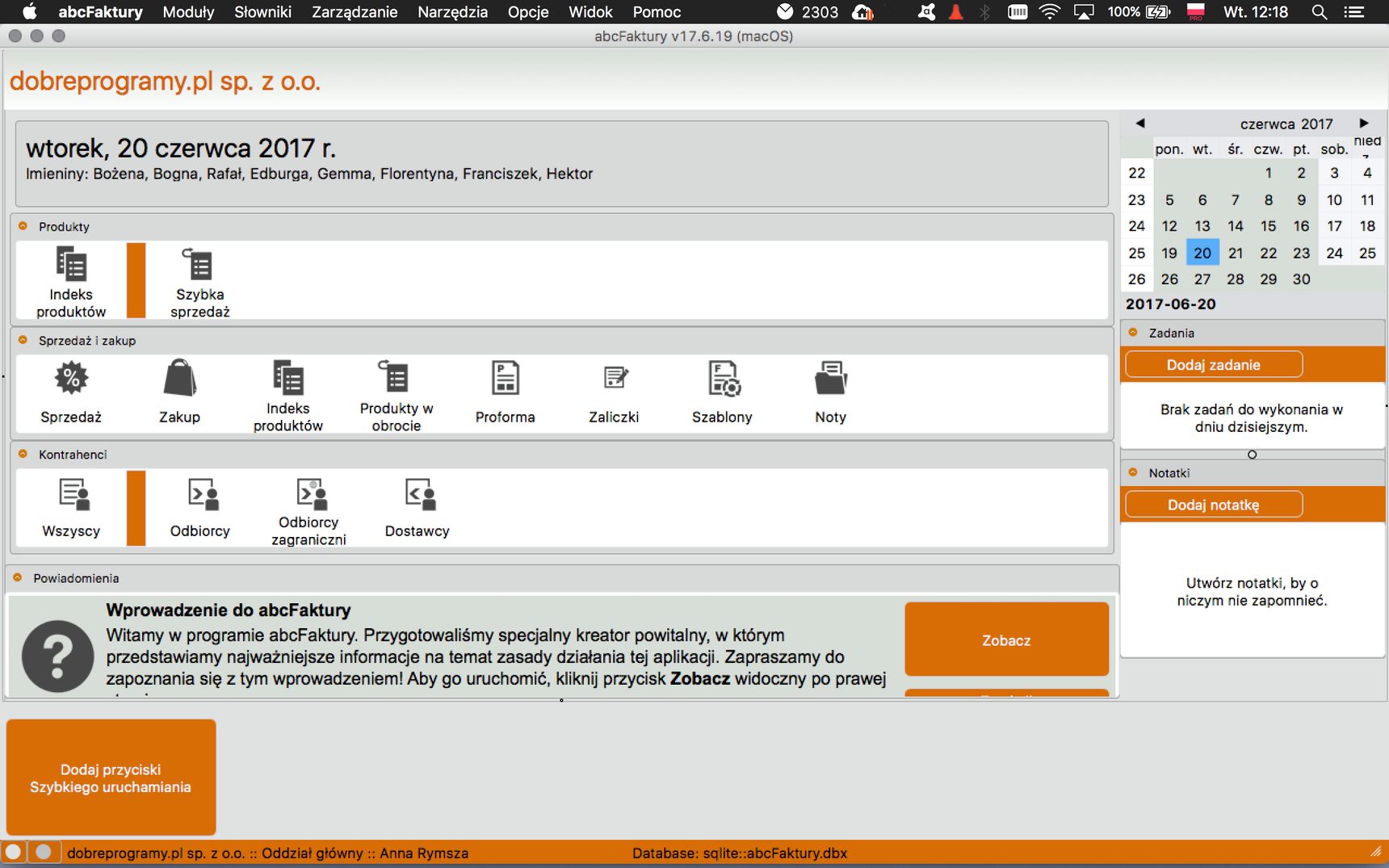Open the Dostawcy list
The image size is (1389, 868).
coord(417,507)
